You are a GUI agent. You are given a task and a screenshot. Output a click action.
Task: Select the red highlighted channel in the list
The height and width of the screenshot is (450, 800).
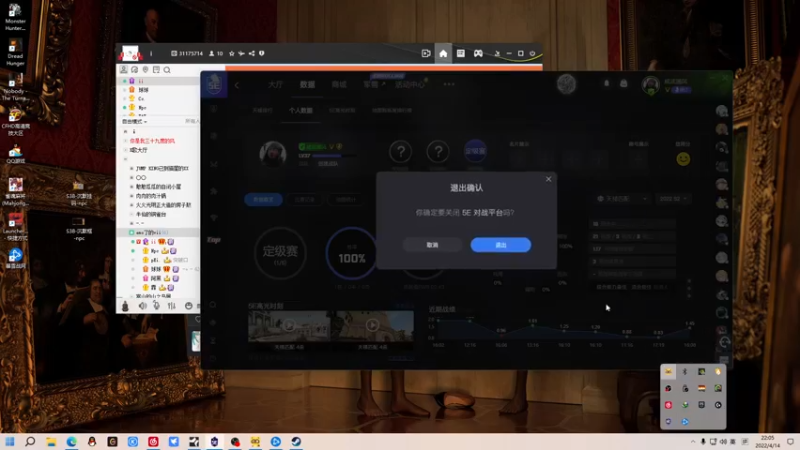152,141
